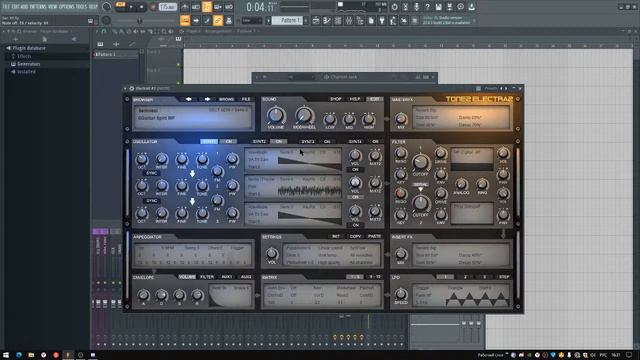Image resolution: width=640 pixels, height=360 pixels.
Task: Toggle the metronome icon in the toolbar
Action: (184, 7)
